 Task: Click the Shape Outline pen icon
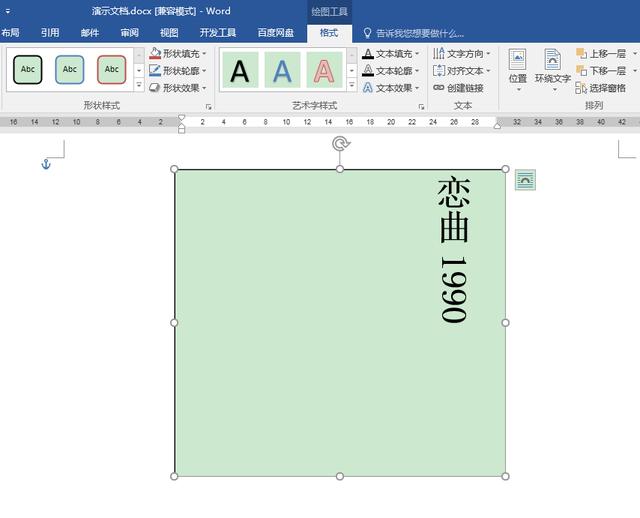pos(155,71)
